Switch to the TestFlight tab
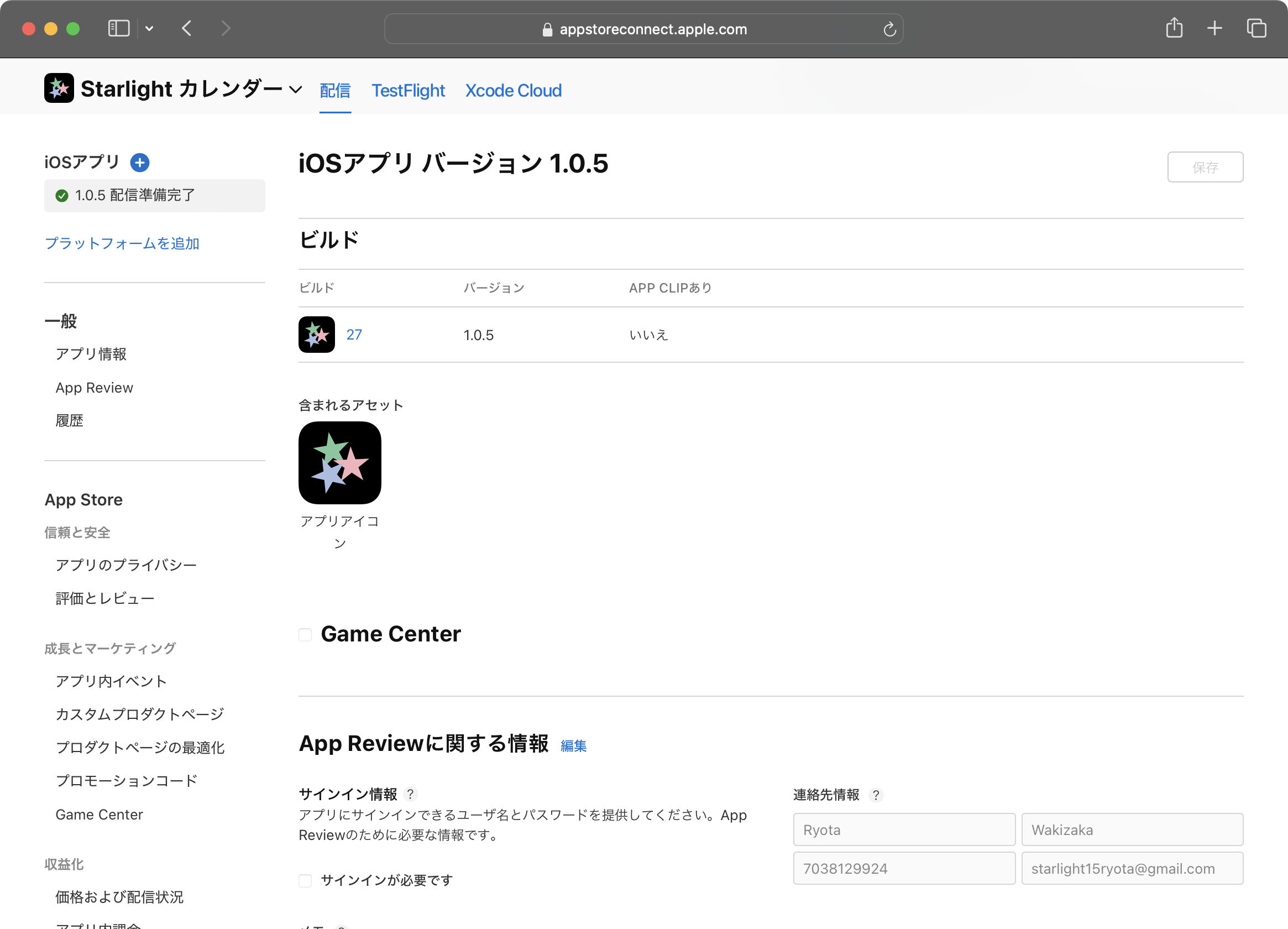Viewport: 1288px width, 929px height. click(408, 90)
